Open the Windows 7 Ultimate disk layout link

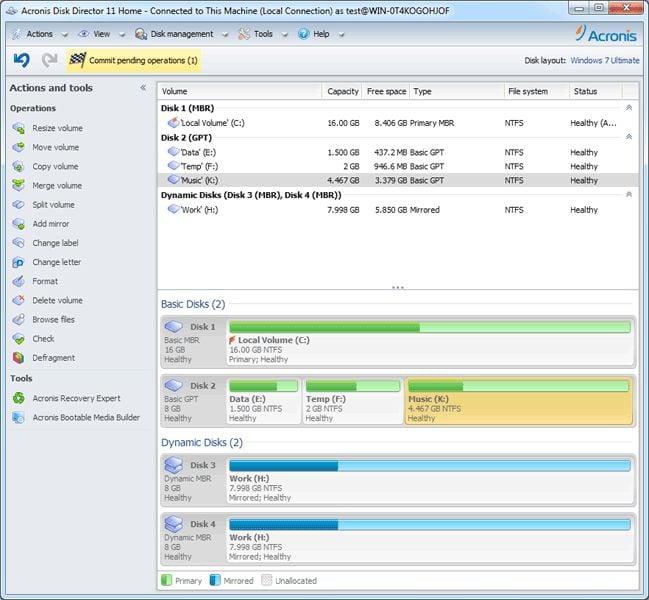tap(605, 60)
